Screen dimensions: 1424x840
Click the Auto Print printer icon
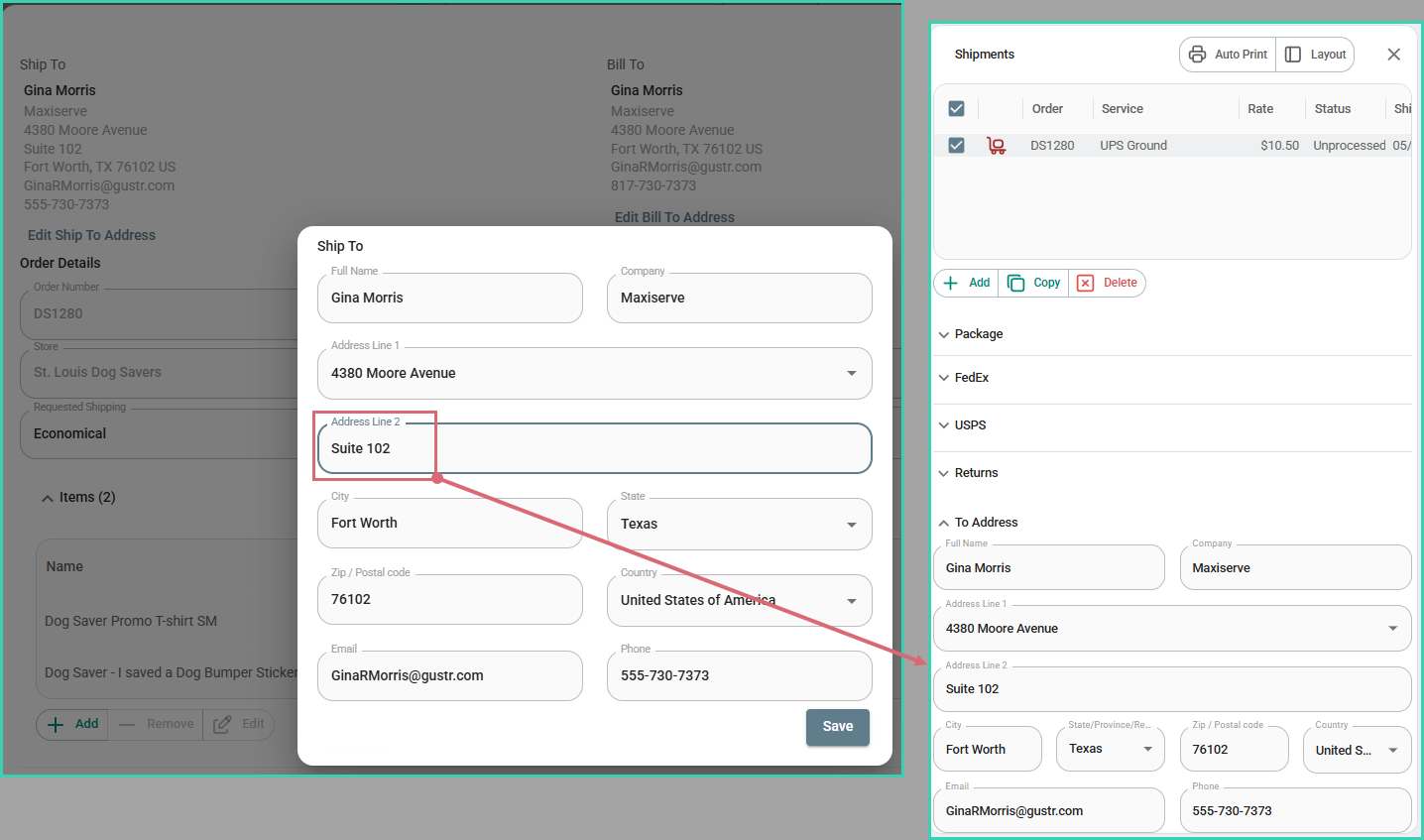click(1197, 55)
